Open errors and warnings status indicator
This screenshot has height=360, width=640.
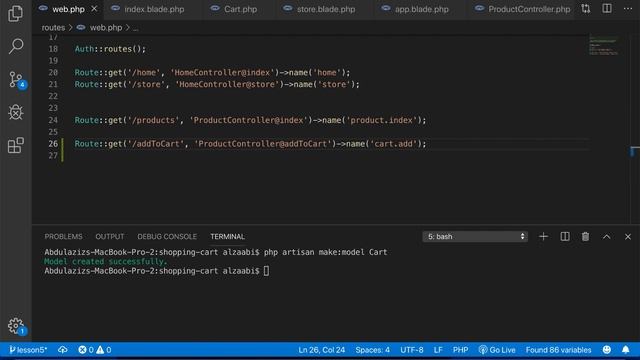[x=95, y=350]
